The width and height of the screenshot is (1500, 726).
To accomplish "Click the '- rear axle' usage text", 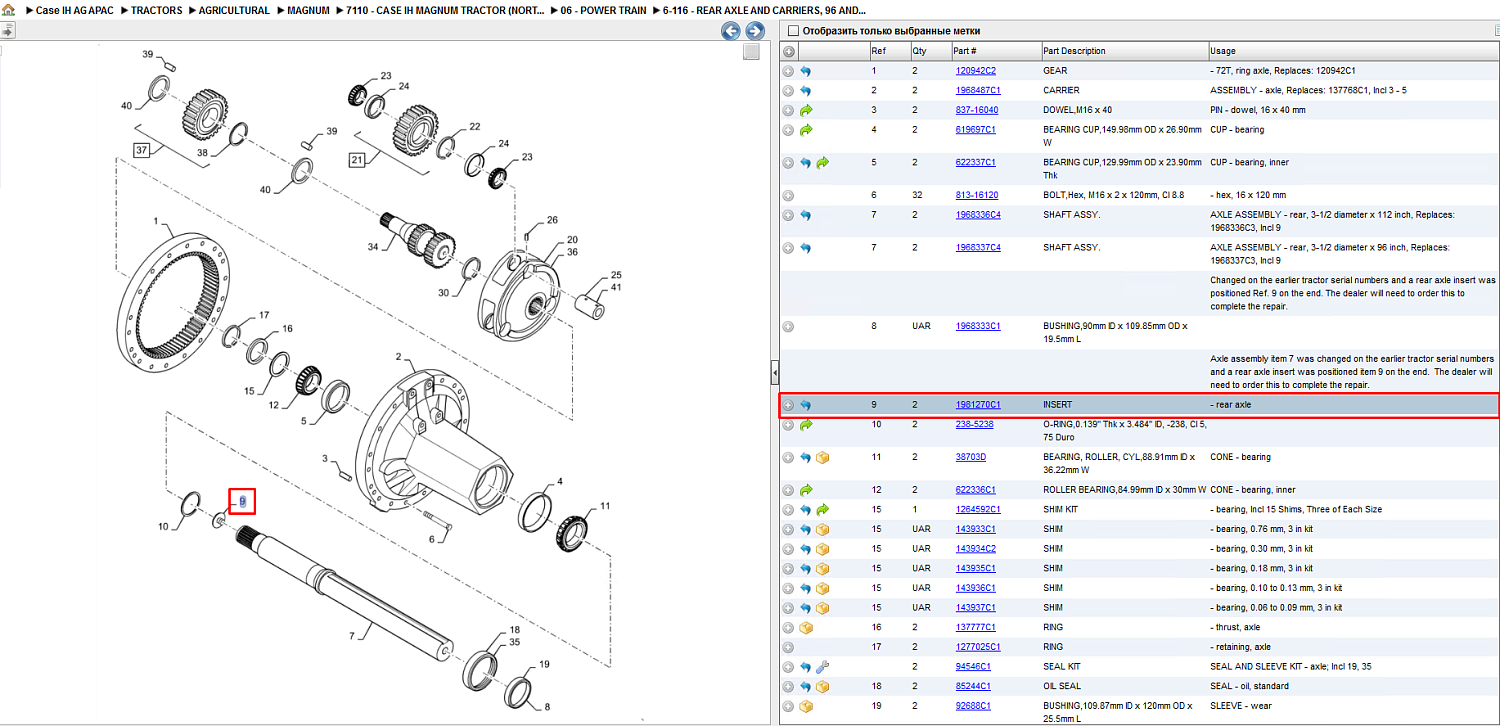I will [x=1230, y=405].
